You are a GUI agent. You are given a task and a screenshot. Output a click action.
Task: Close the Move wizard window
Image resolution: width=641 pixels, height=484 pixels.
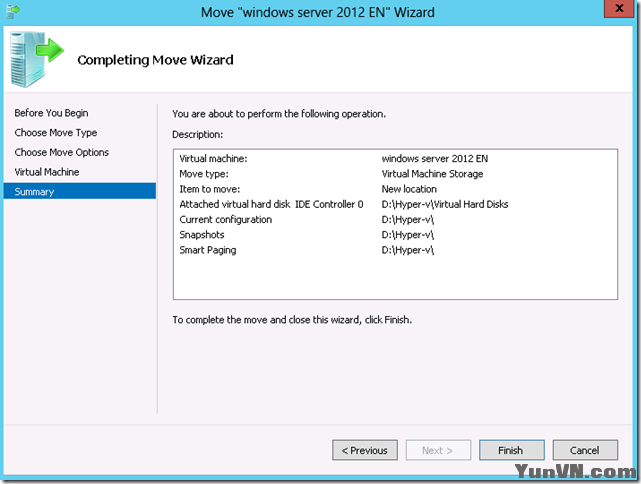619,9
